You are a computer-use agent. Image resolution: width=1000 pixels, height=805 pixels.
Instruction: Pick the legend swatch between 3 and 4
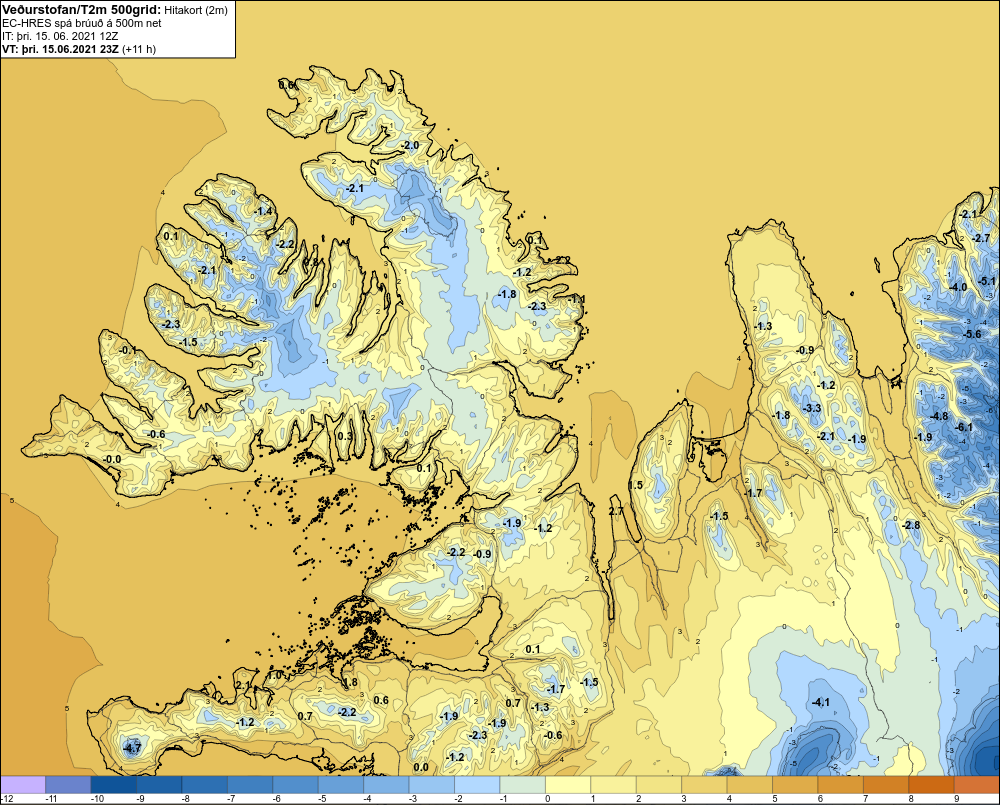(x=704, y=784)
